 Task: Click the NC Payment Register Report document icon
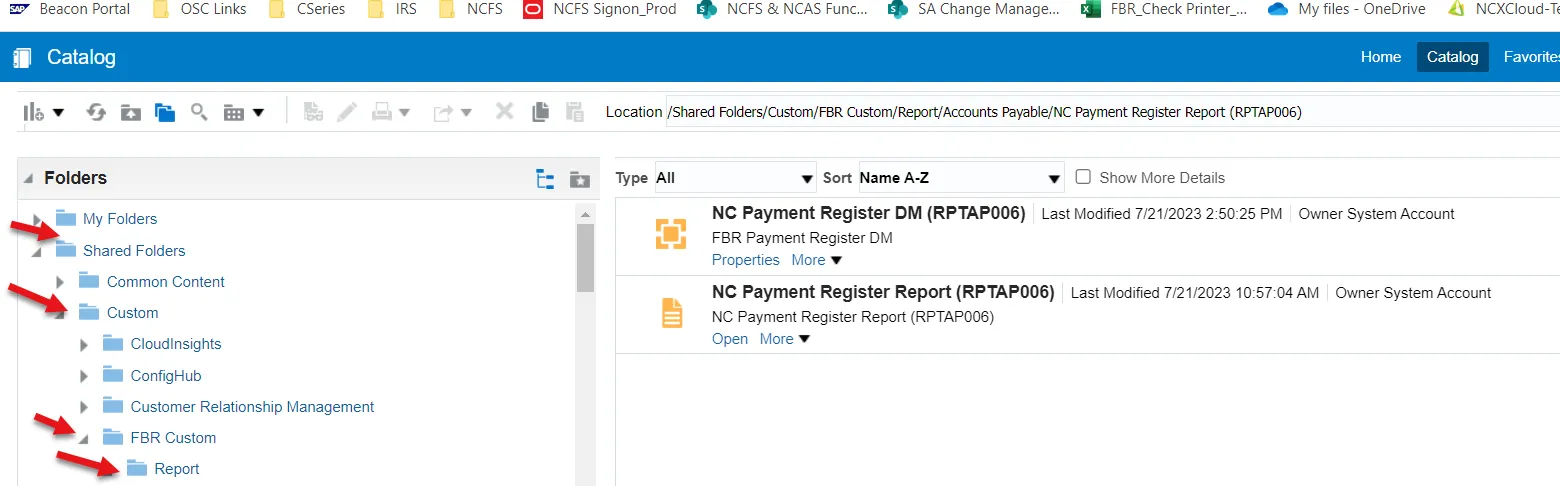tap(671, 313)
